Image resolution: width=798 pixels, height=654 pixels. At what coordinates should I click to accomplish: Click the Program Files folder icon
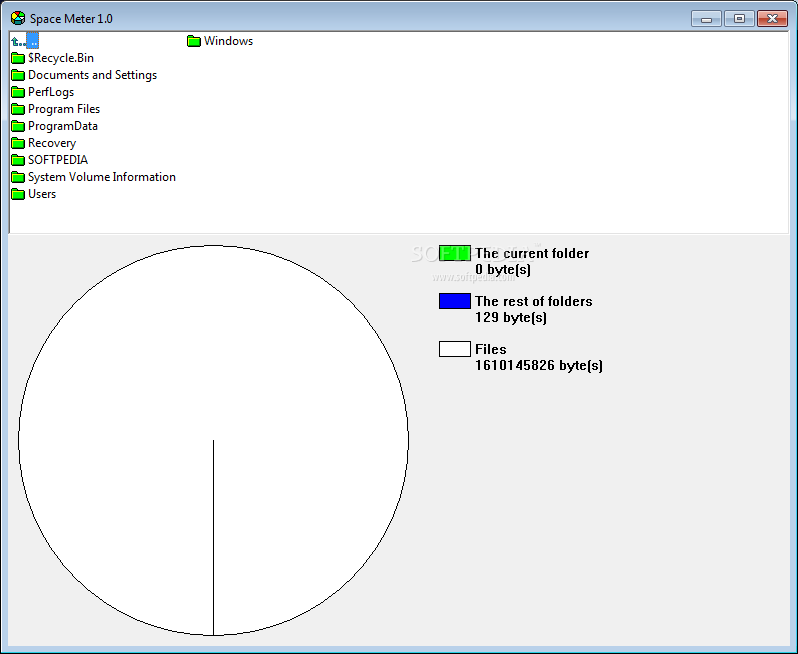(18, 109)
